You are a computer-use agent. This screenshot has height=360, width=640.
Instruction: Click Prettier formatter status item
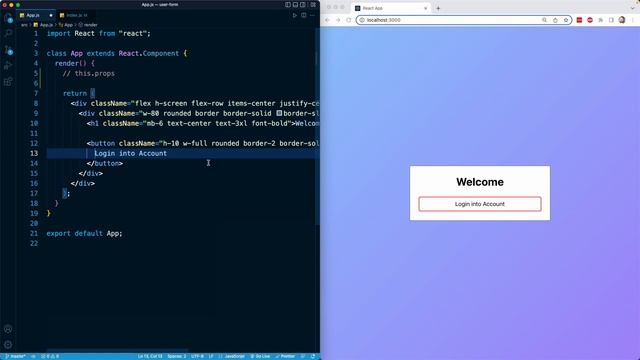click(285, 356)
